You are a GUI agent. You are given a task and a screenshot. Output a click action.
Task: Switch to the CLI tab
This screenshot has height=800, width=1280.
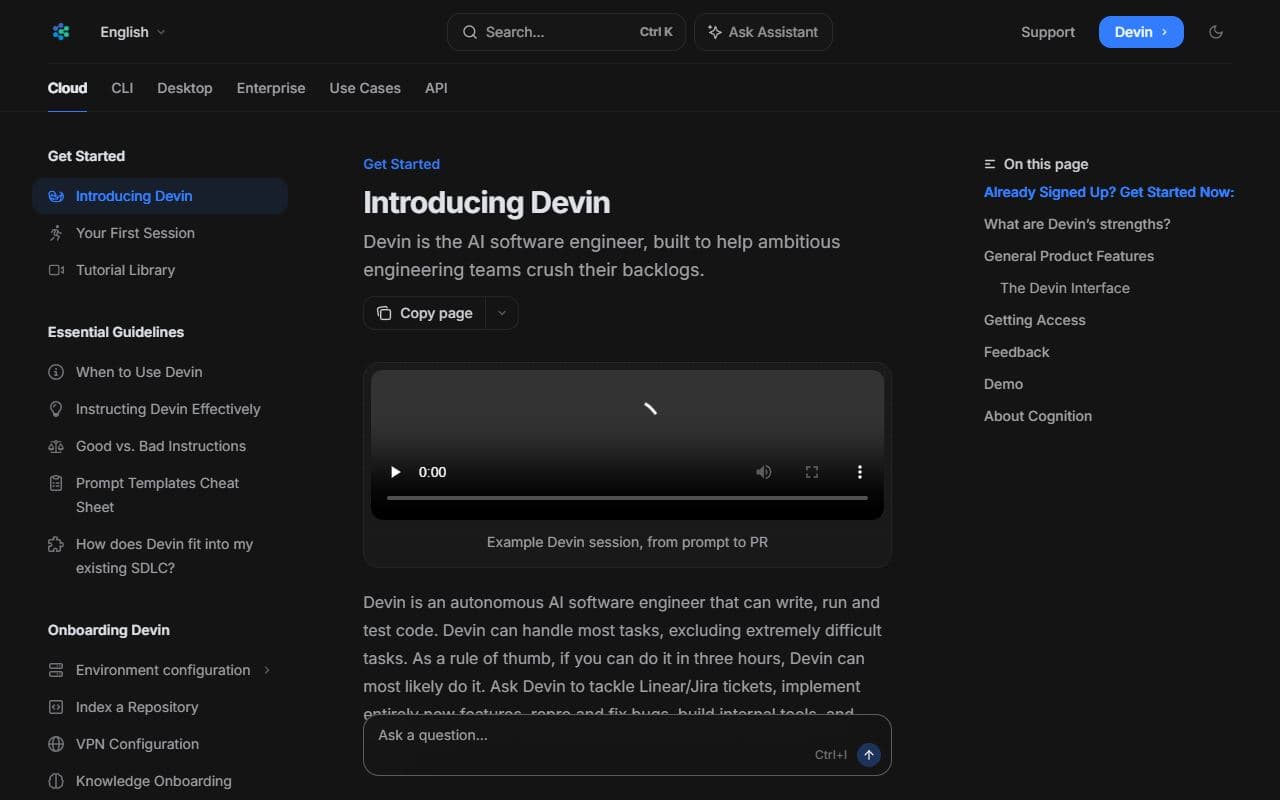click(122, 88)
